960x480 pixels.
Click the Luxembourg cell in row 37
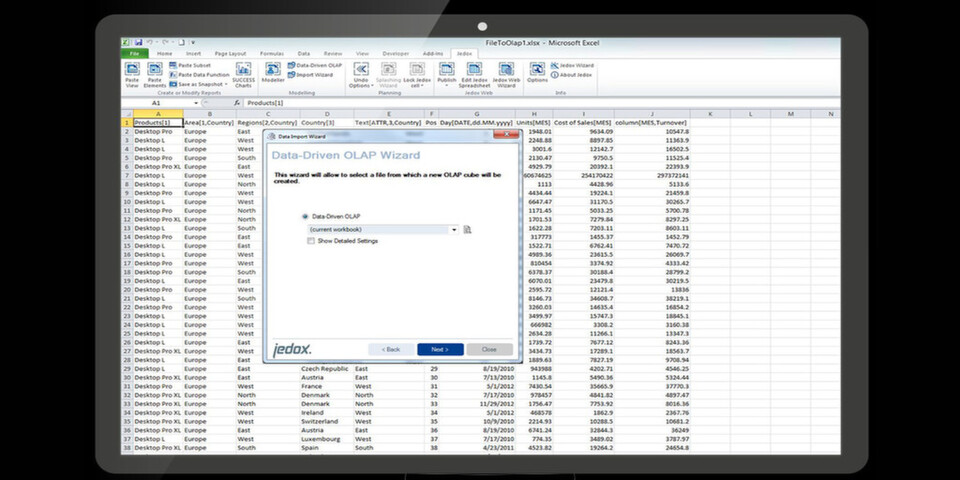pyautogui.click(x=326, y=439)
